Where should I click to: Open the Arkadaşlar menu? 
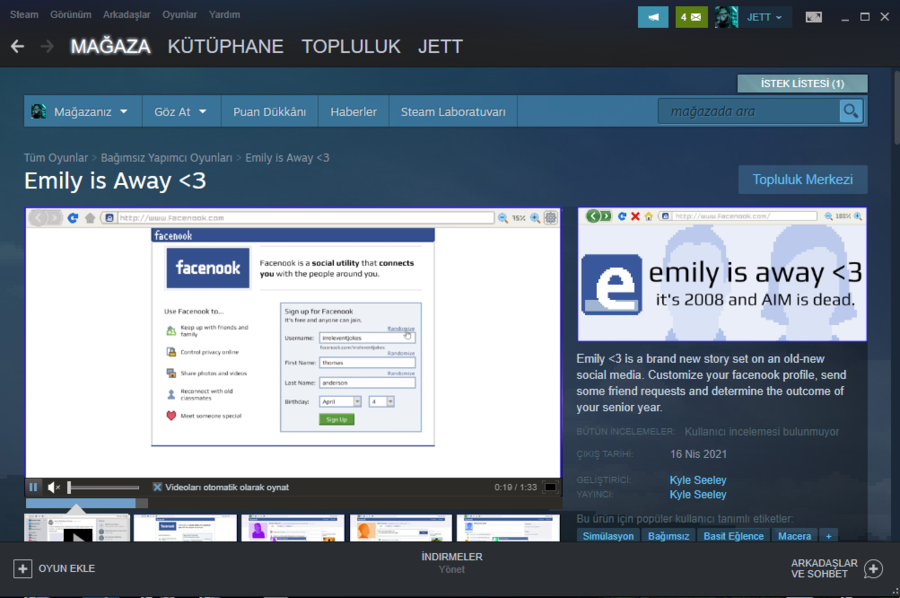126,14
